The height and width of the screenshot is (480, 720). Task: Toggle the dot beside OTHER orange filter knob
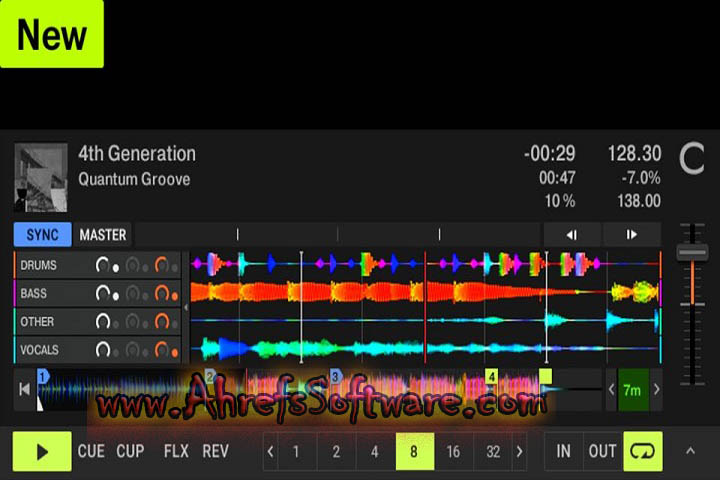click(174, 324)
